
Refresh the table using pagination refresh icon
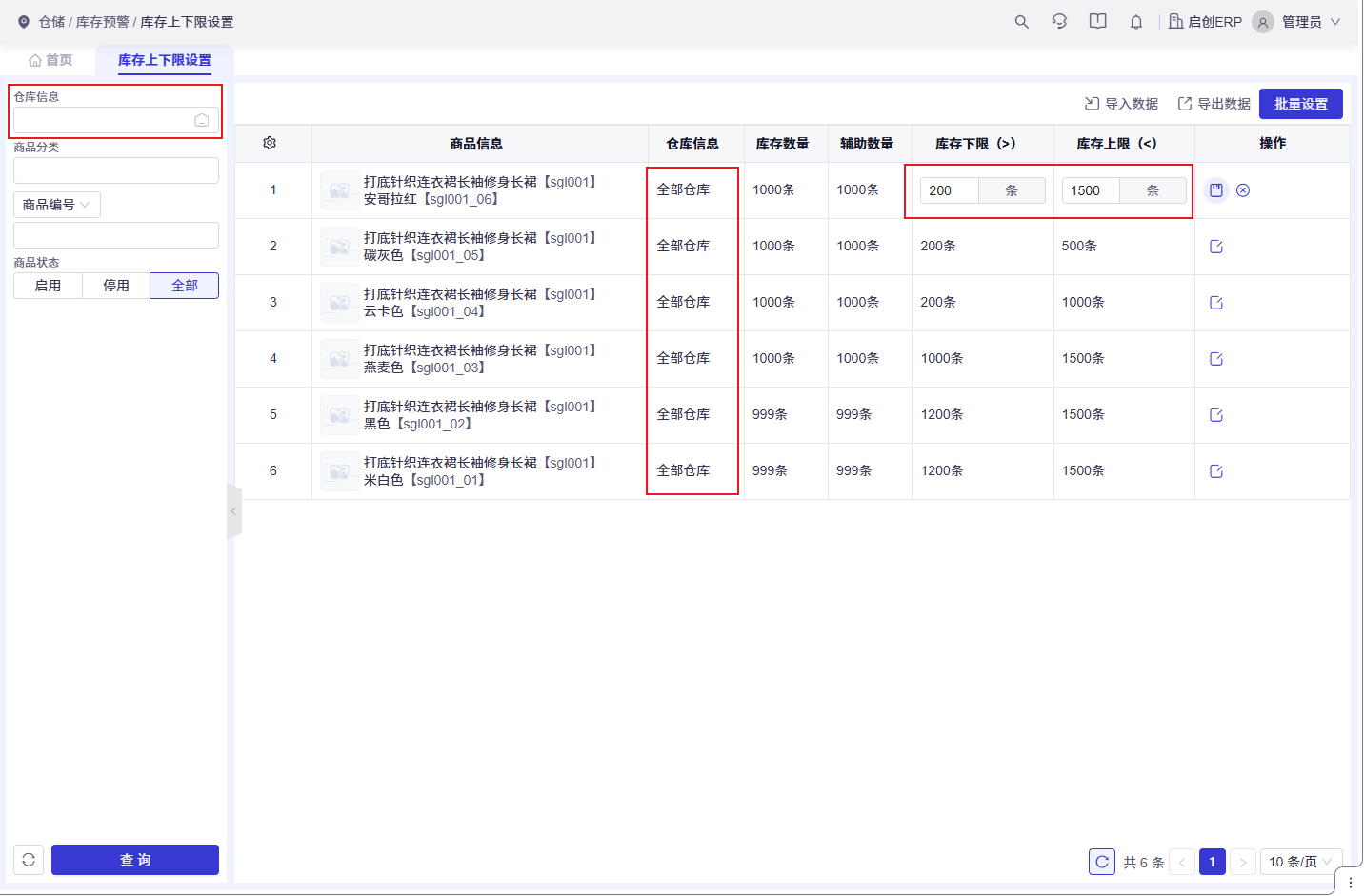[x=1102, y=862]
